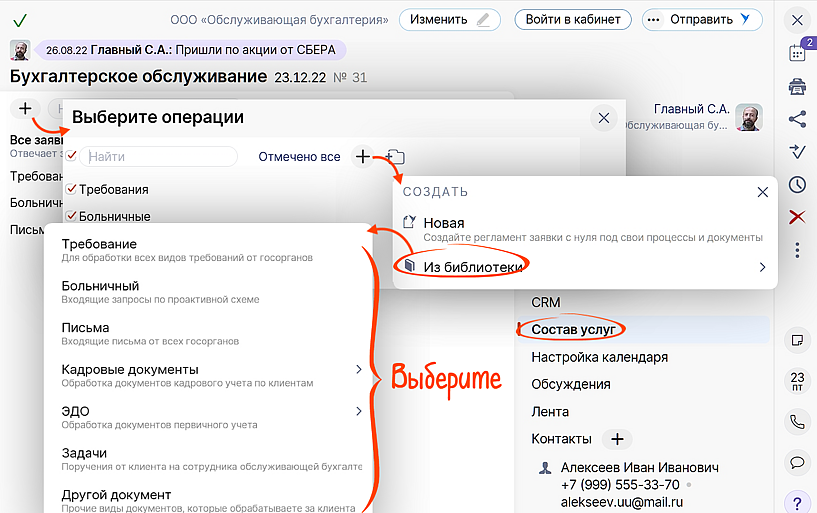Open the calendar icon with badge 2
Image resolution: width=817 pixels, height=513 pixels.
tap(797, 53)
